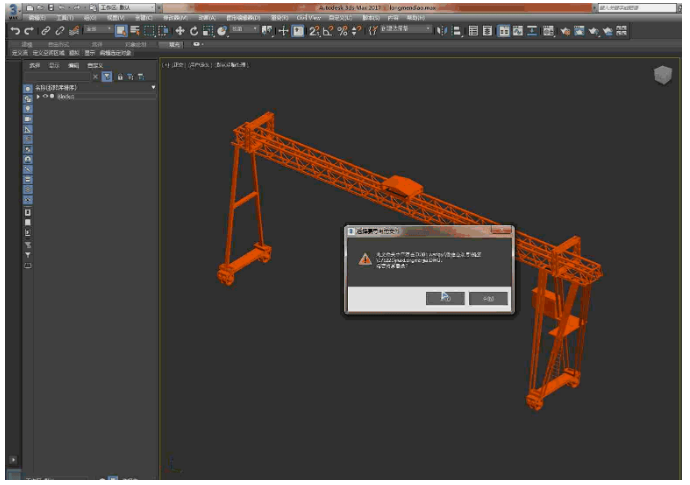Click the keyword search field in title bar
690x485 pixels.
(x=637, y=8)
